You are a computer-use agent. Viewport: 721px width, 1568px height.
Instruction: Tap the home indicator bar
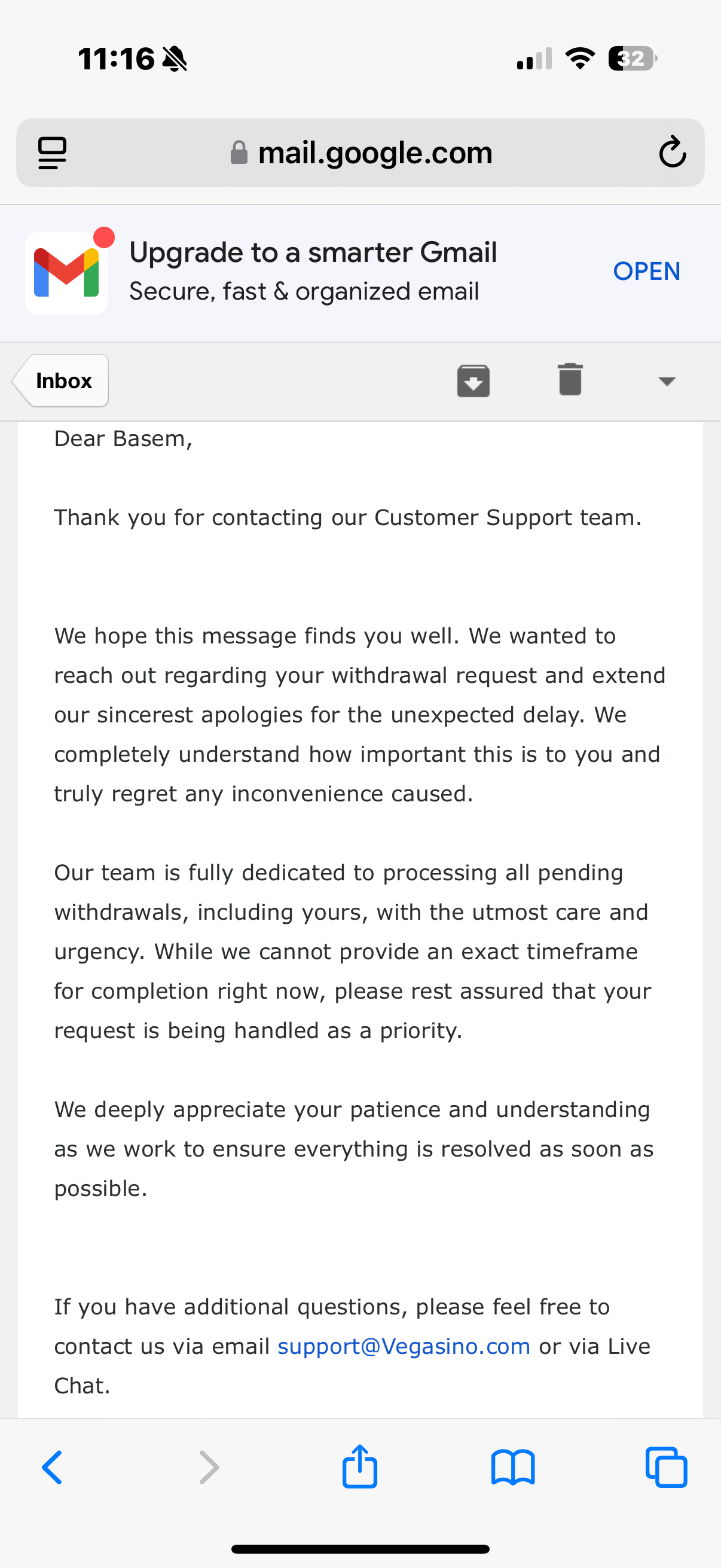tap(360, 1548)
